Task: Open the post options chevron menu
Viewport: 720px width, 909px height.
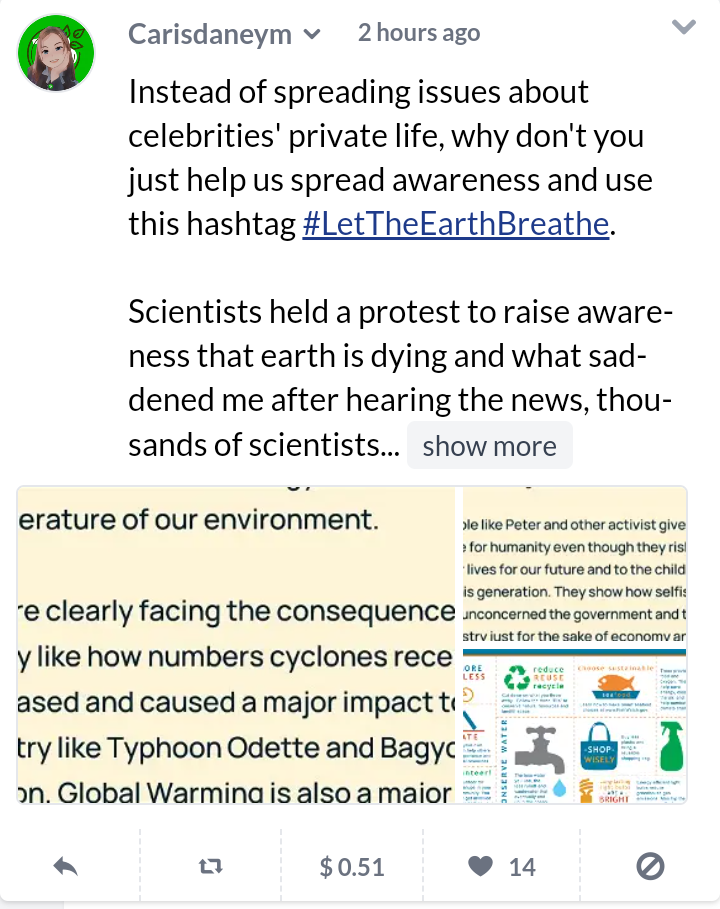Action: coord(683,27)
